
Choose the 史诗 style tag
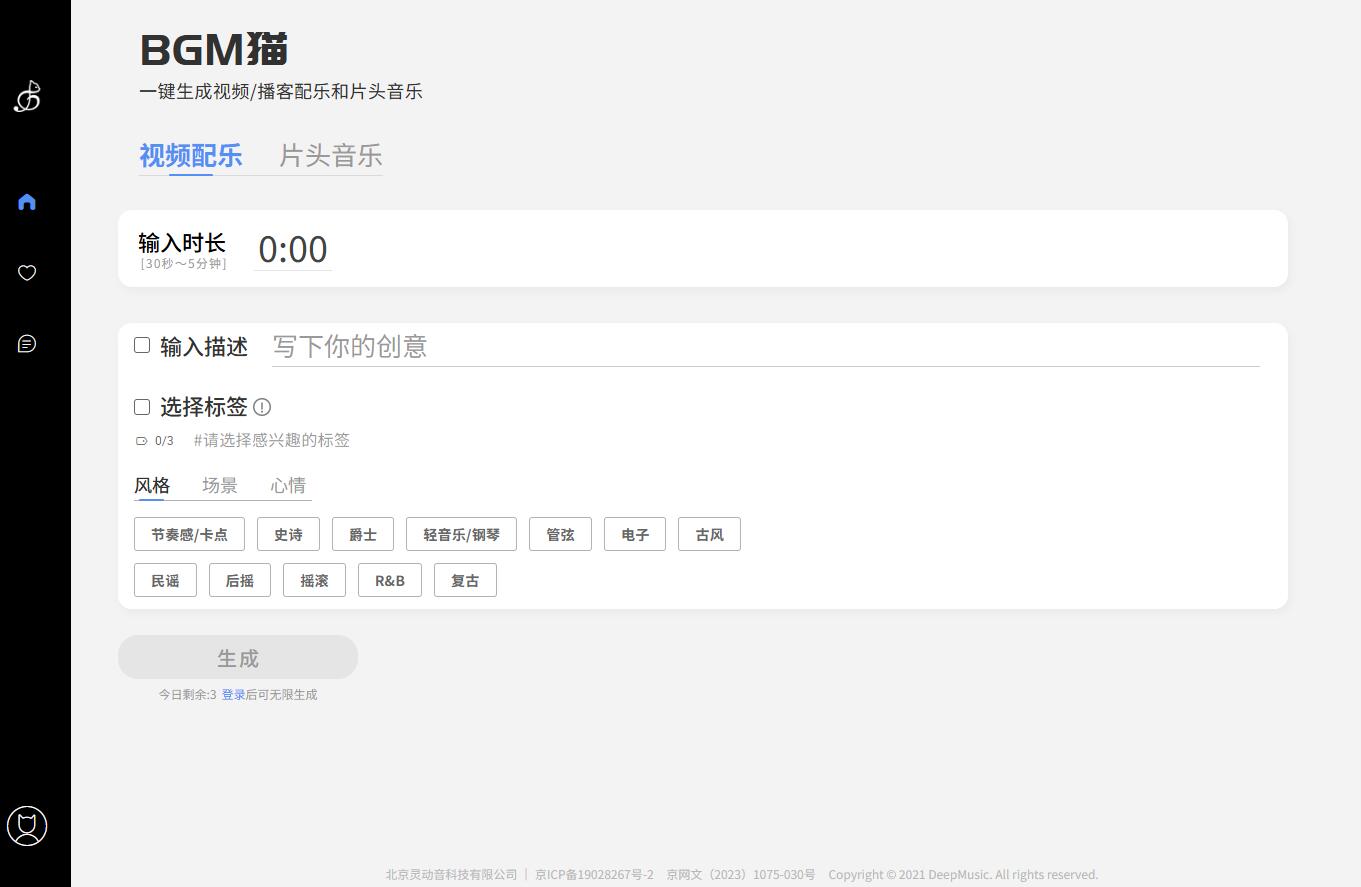288,534
